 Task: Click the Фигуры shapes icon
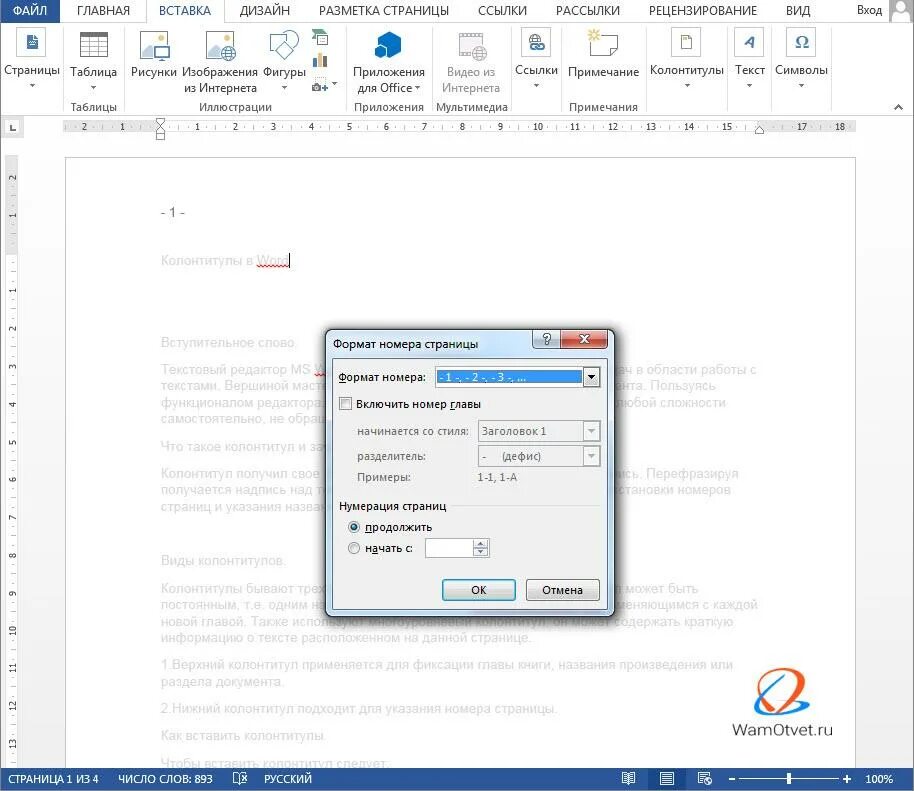point(284,45)
